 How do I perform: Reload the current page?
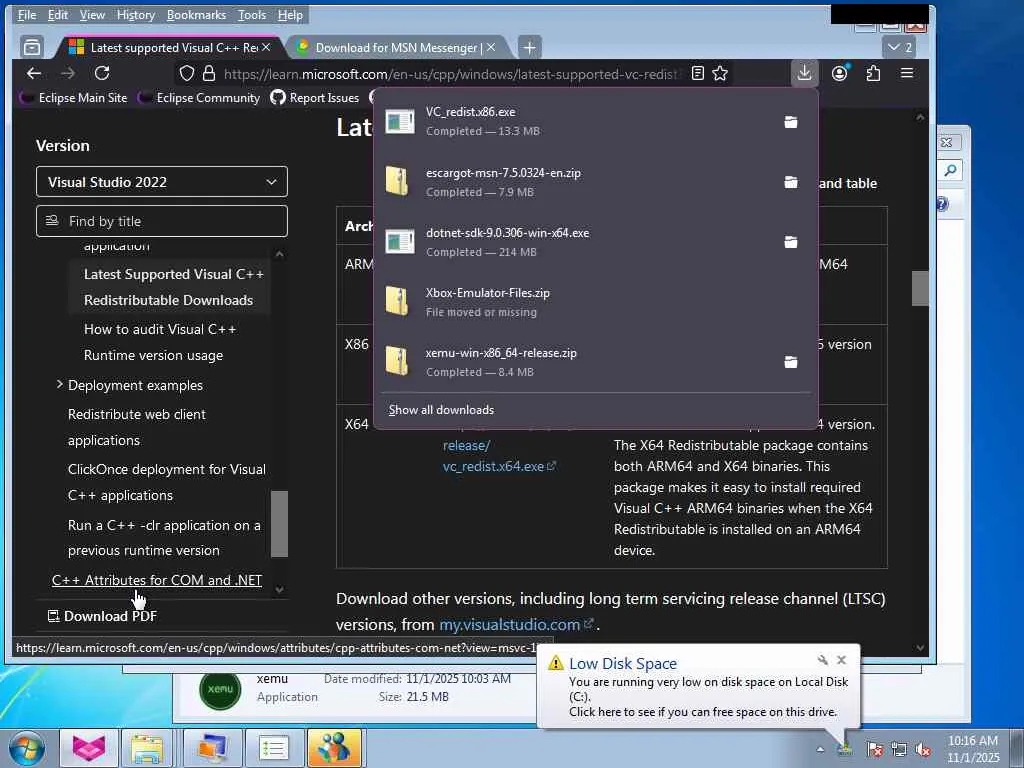click(103, 73)
